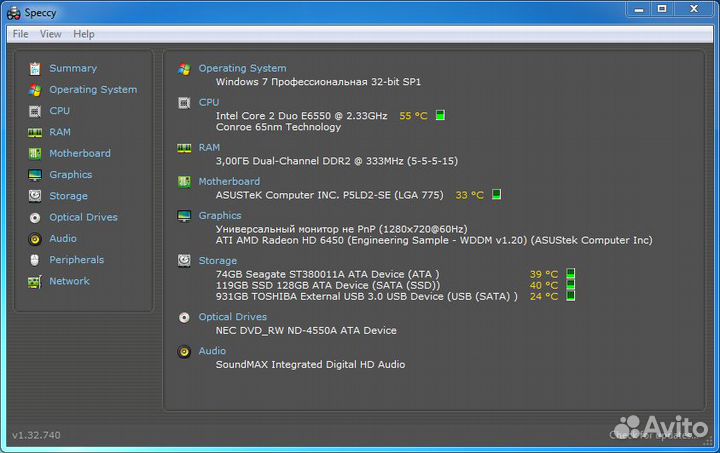
Task: Select the CPU chip icon in sidebar
Action: click(x=35, y=111)
